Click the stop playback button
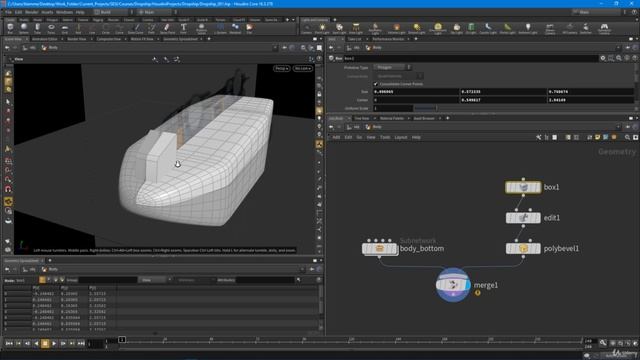 click(45, 344)
